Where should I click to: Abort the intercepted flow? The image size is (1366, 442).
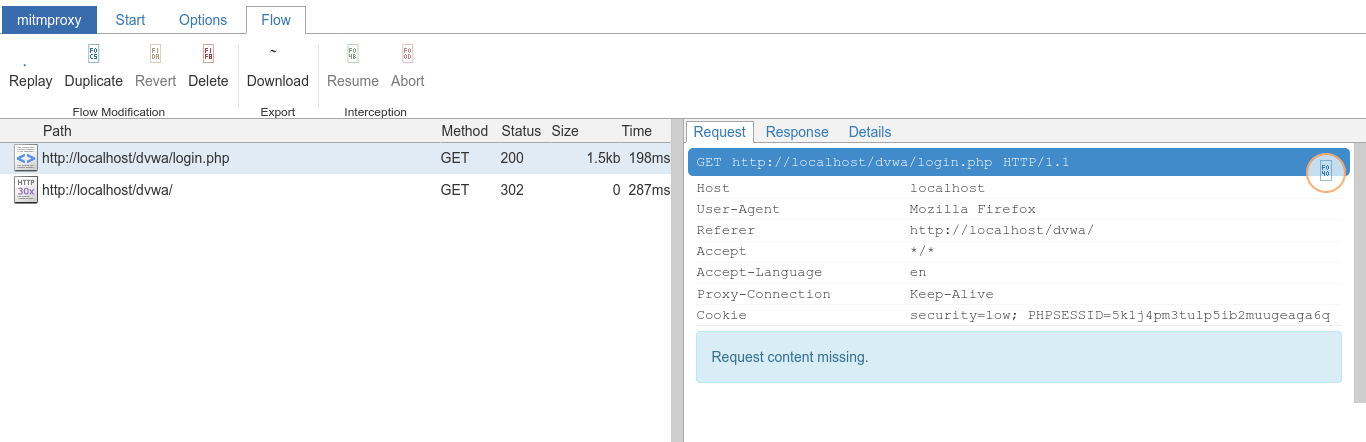pos(407,54)
